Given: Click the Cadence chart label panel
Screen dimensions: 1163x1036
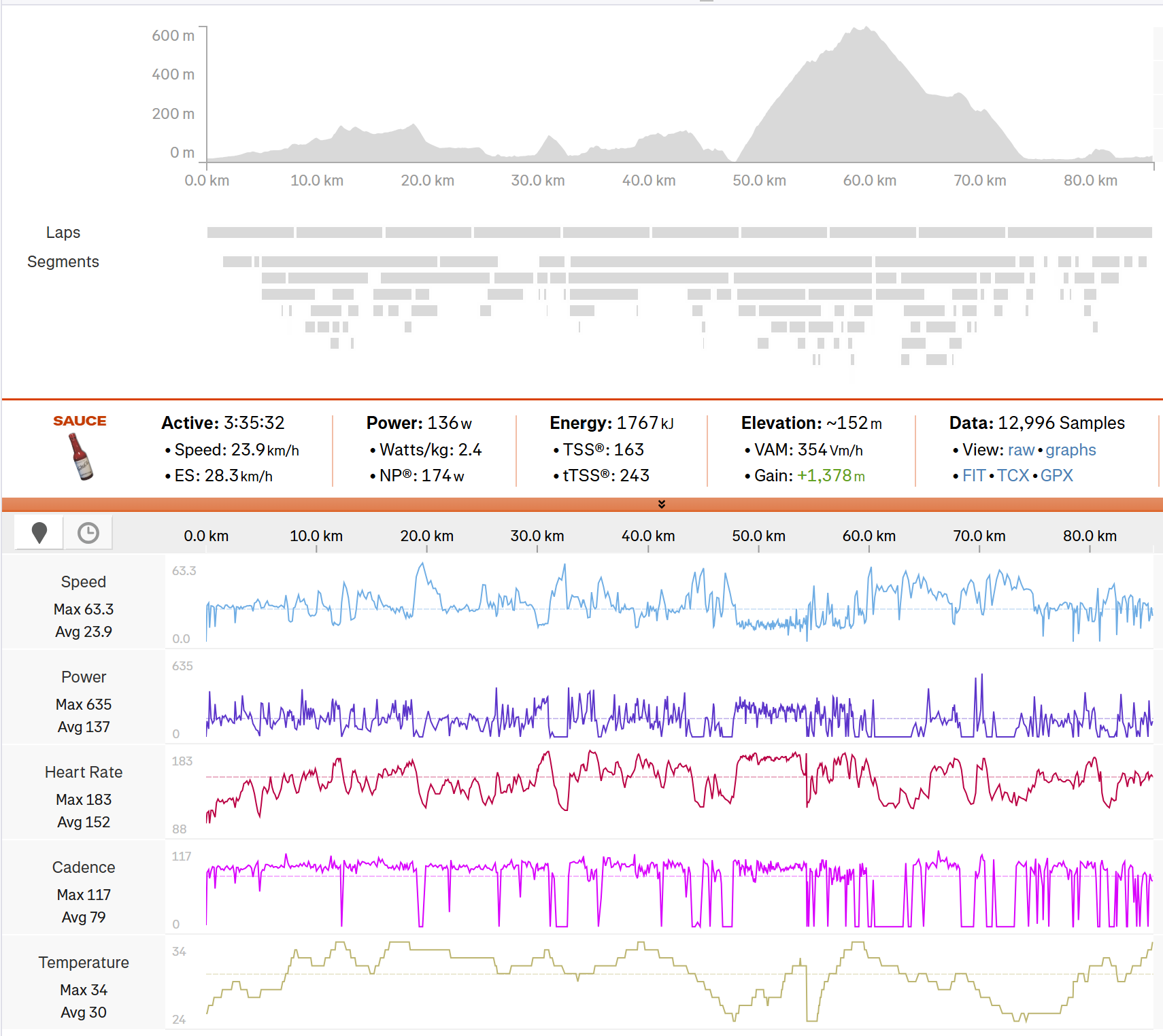Looking at the screenshot, I should click(x=84, y=887).
